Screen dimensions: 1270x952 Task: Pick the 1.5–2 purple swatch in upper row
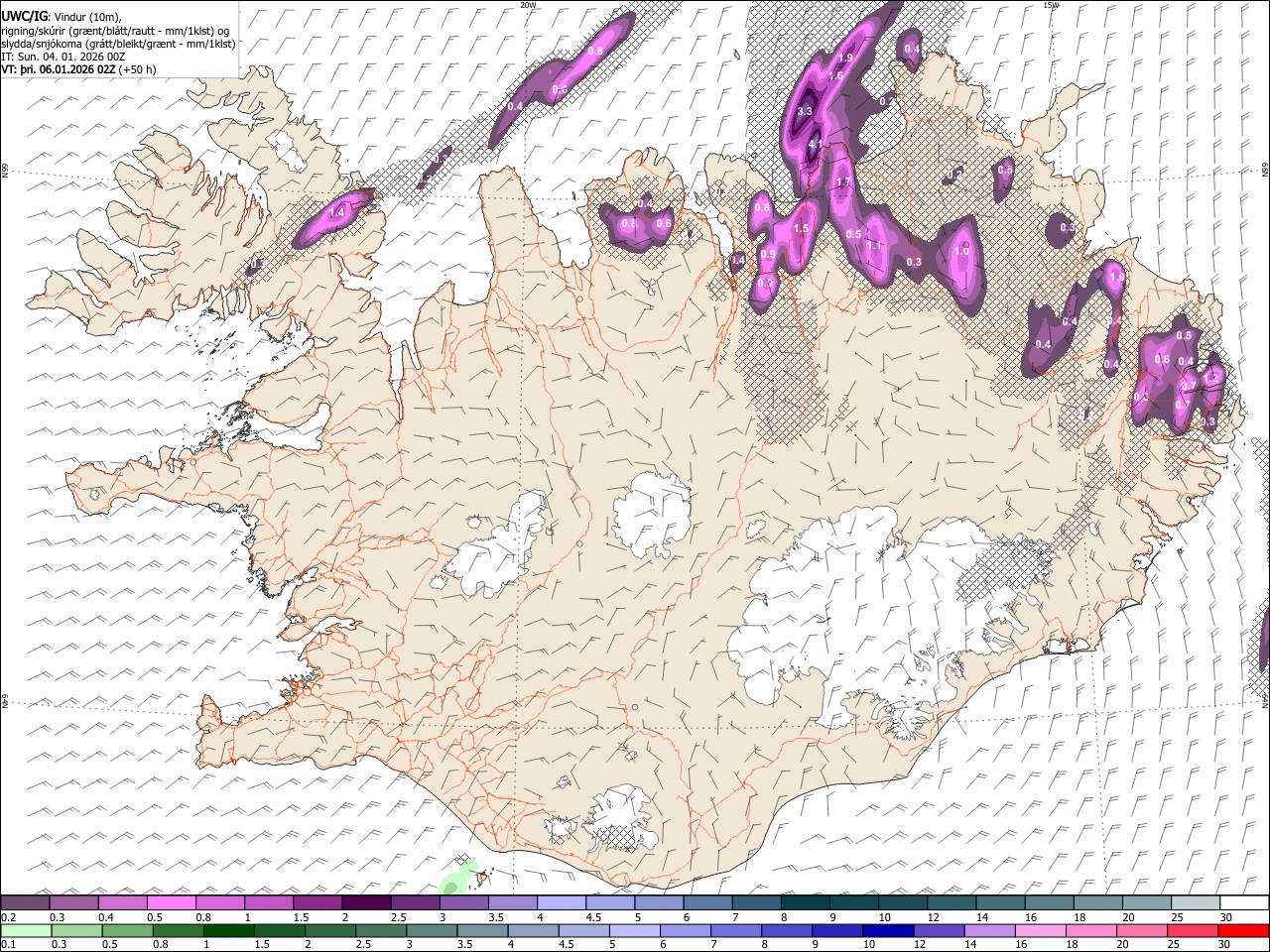coord(317,902)
